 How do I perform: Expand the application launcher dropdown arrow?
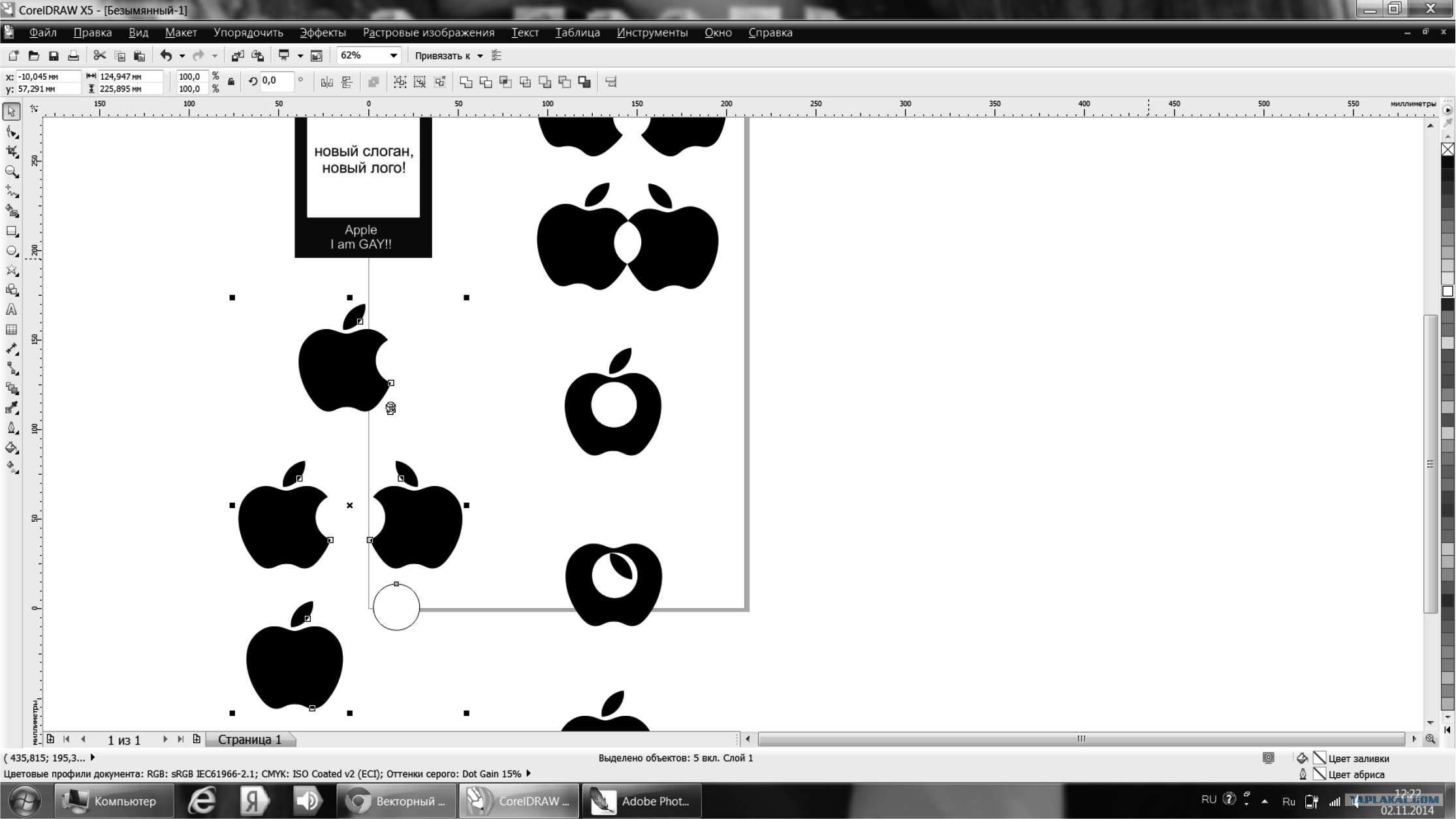[300, 56]
